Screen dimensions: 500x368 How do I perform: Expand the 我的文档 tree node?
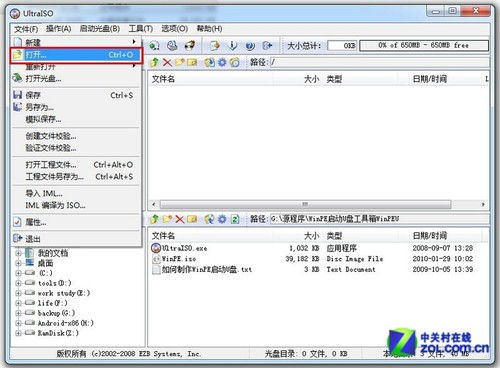pyautogui.click(x=19, y=253)
